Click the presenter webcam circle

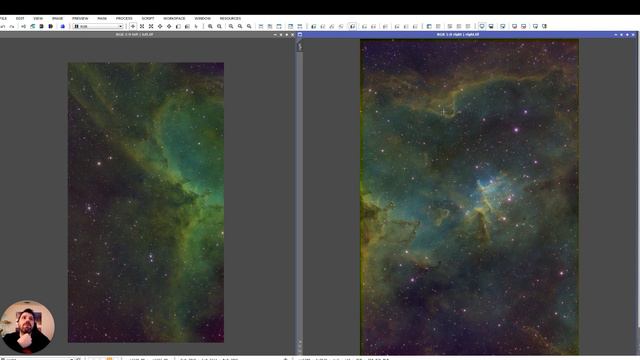(27, 327)
